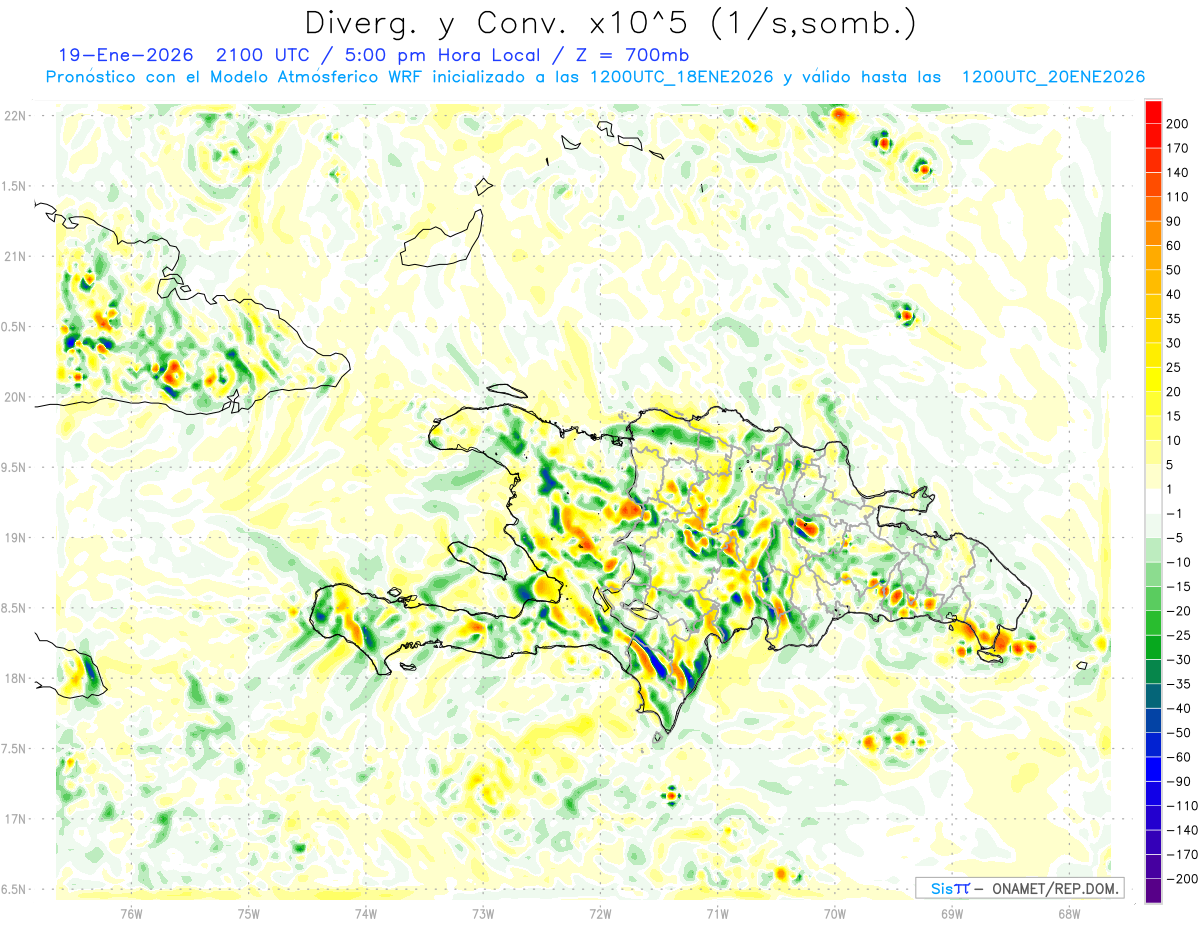Click the '76W' longitude label
Image resolution: width=1200 pixels, height=927 pixels.
tap(131, 912)
